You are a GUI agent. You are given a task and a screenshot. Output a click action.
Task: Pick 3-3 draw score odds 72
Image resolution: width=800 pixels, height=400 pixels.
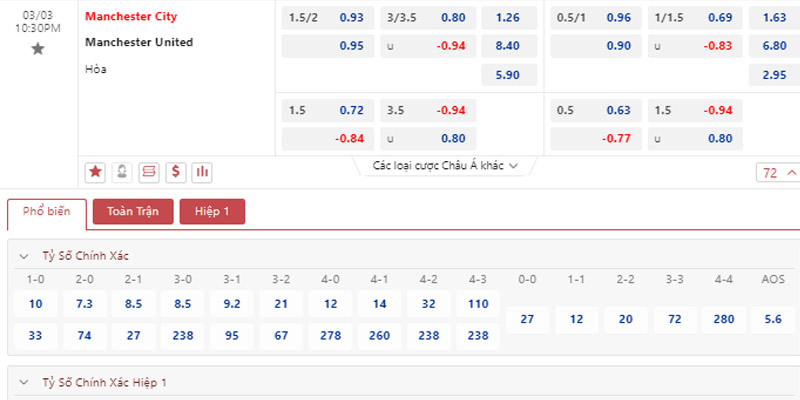point(675,319)
